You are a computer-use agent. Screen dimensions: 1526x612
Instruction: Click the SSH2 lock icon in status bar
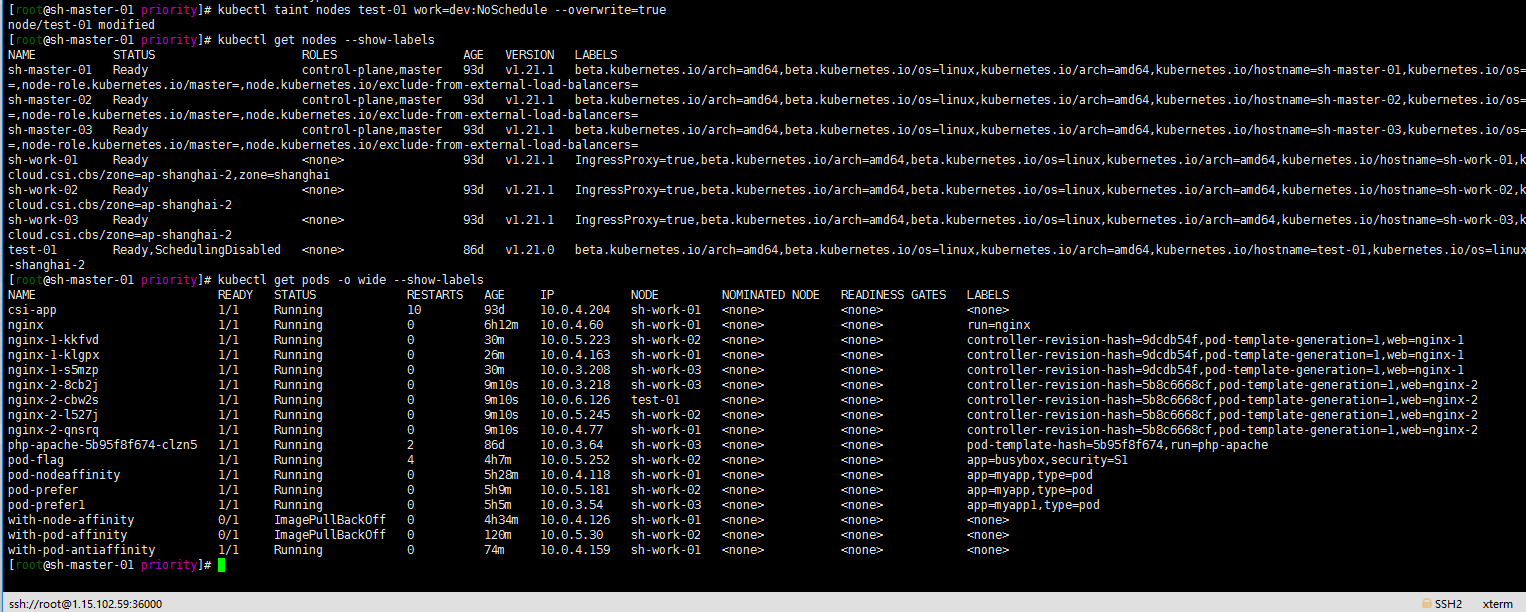click(1428, 604)
